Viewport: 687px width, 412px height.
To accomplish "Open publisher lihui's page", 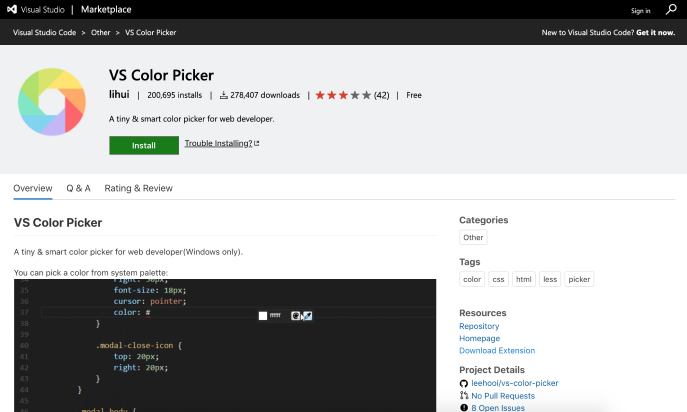I will (x=119, y=95).
